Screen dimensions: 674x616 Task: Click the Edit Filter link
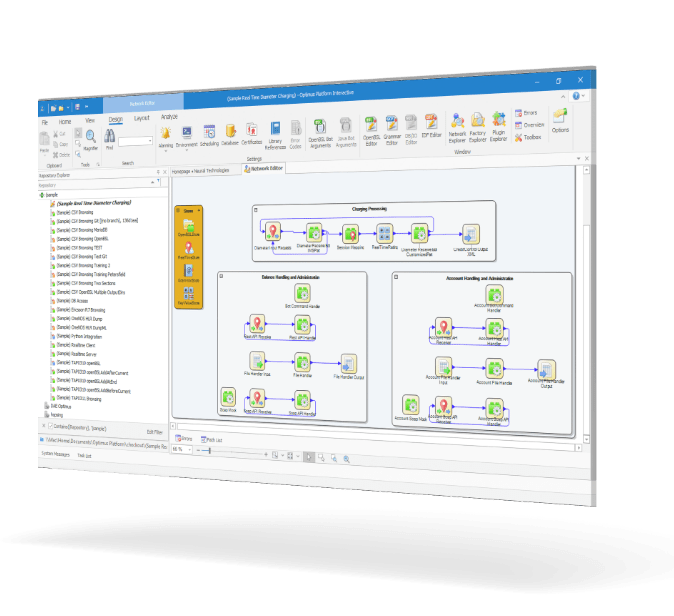[x=155, y=430]
